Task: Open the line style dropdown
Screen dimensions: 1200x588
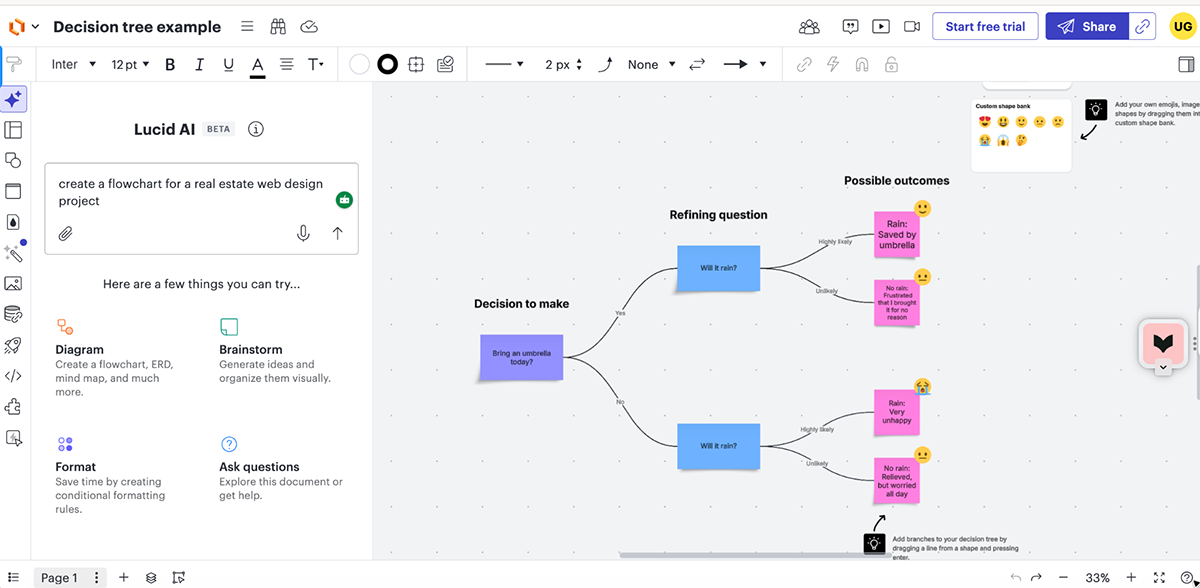Action: [503, 64]
